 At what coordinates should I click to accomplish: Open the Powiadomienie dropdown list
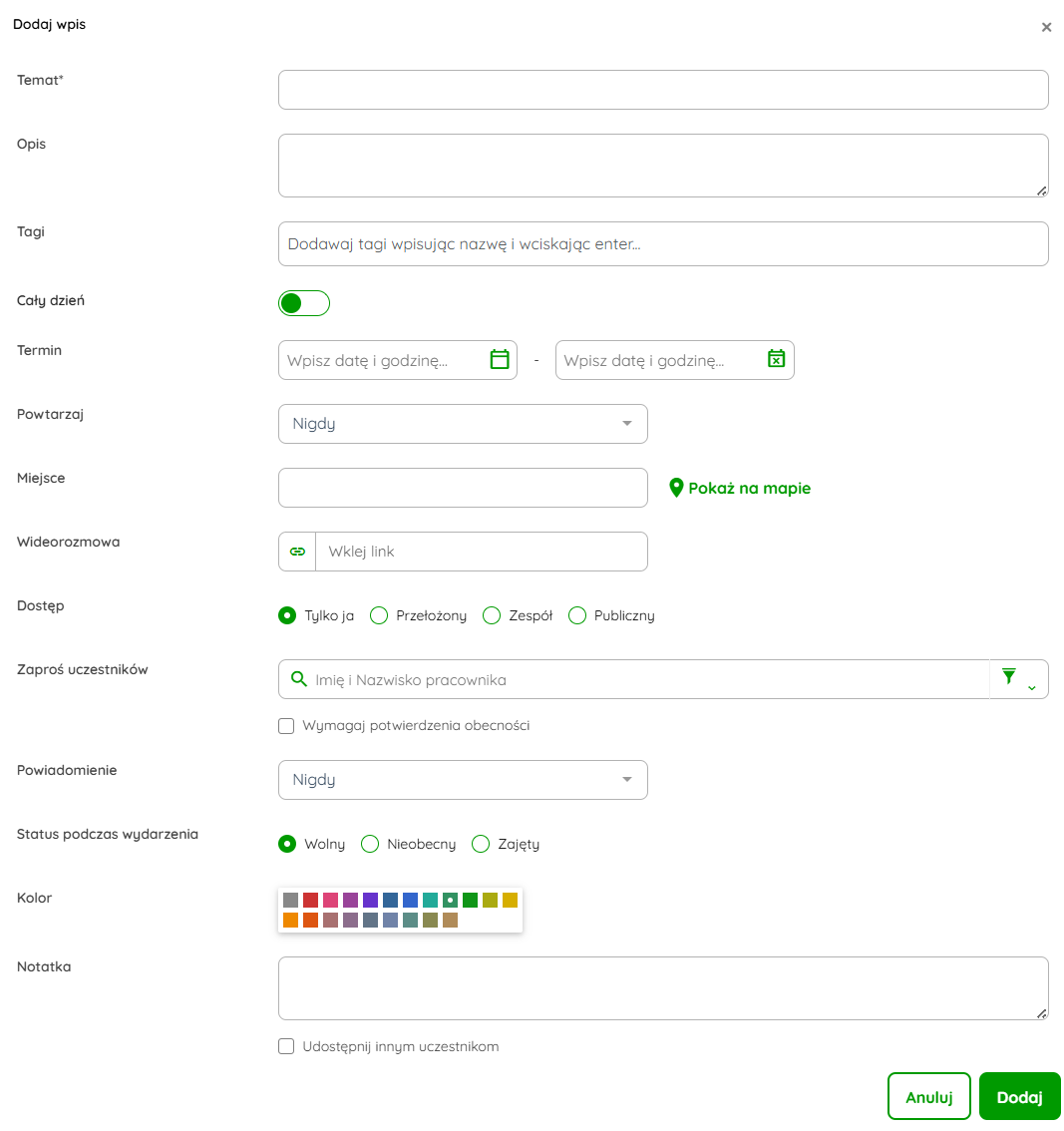click(463, 780)
